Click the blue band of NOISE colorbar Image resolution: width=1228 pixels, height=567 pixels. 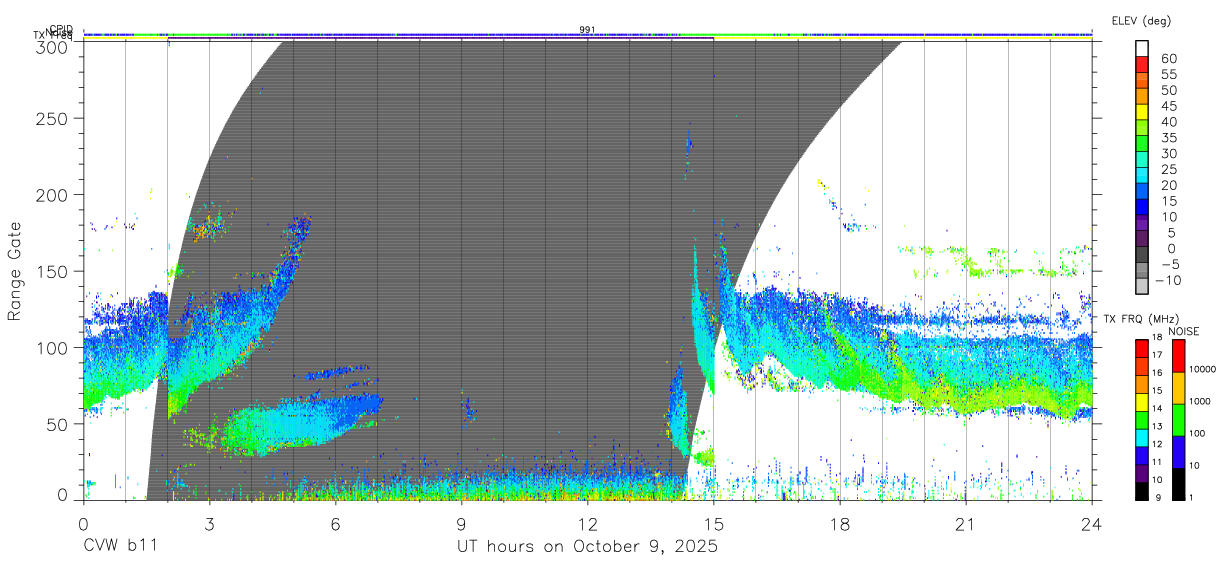(1178, 452)
